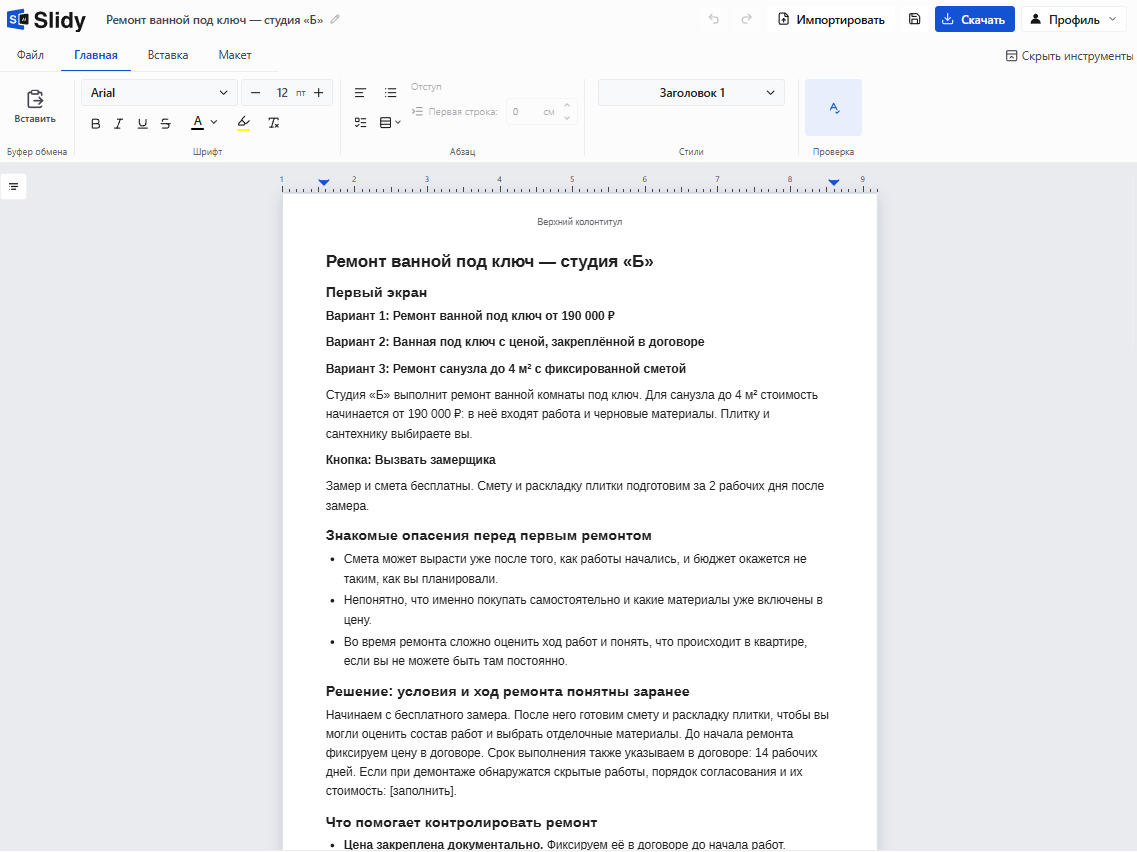Redo the last action
Image resolution: width=1137 pixels, height=852 pixels.
(x=746, y=20)
